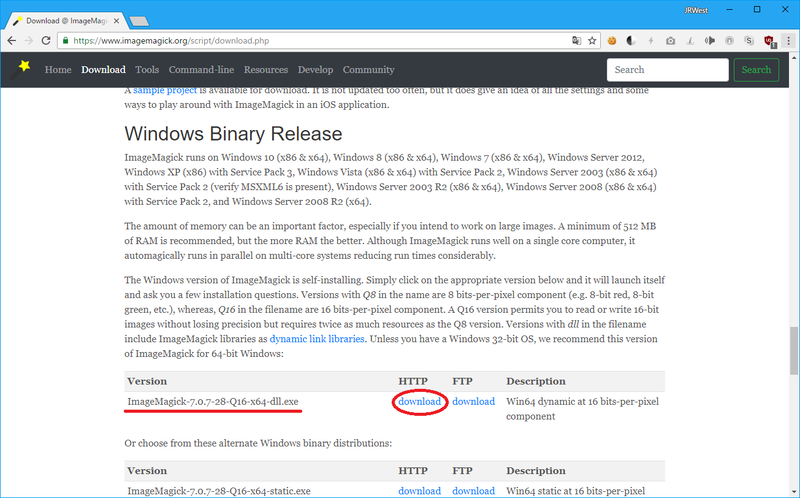Open a new tab with the tab button
This screenshot has height=498, width=800.
pyautogui.click(x=139, y=21)
